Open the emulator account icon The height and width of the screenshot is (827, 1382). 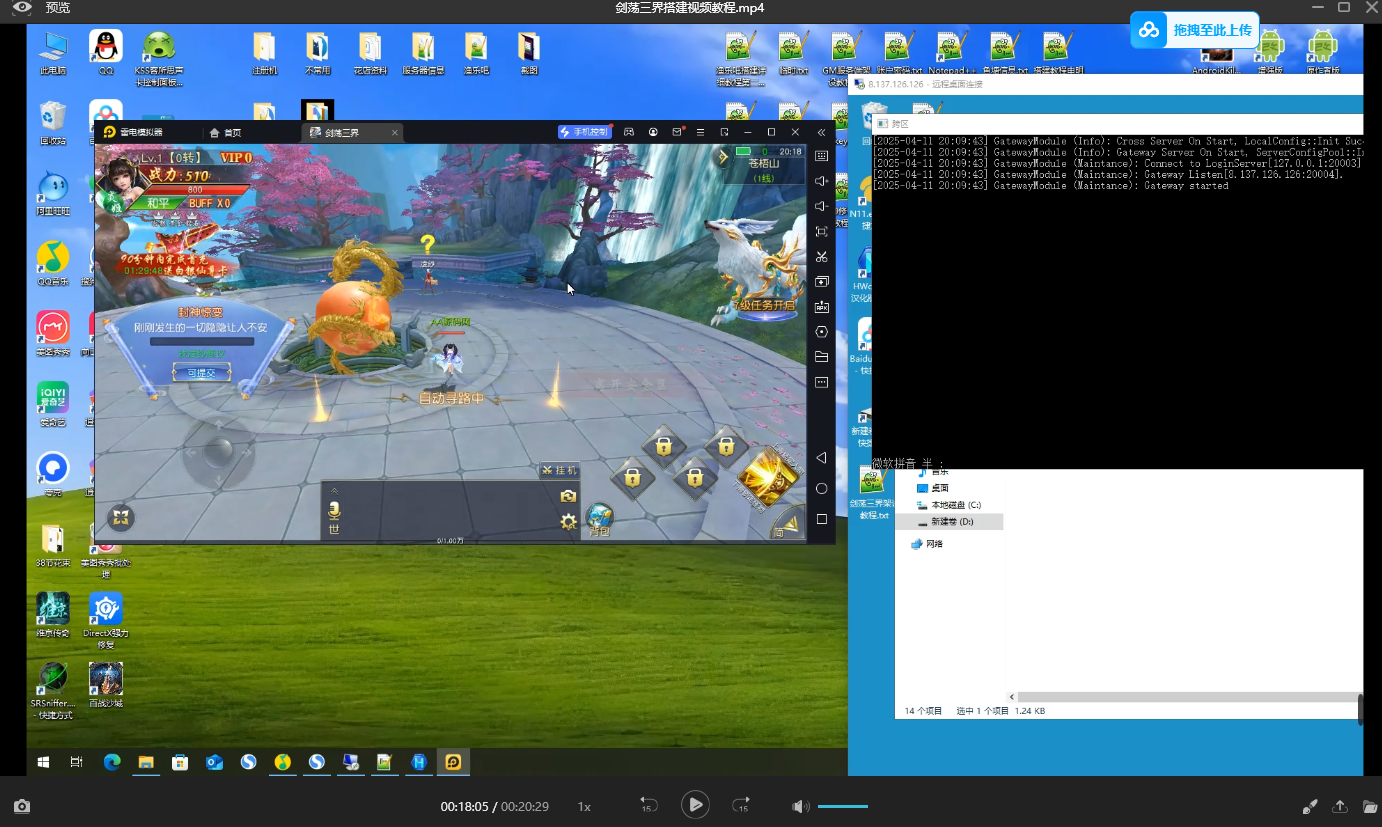[653, 132]
